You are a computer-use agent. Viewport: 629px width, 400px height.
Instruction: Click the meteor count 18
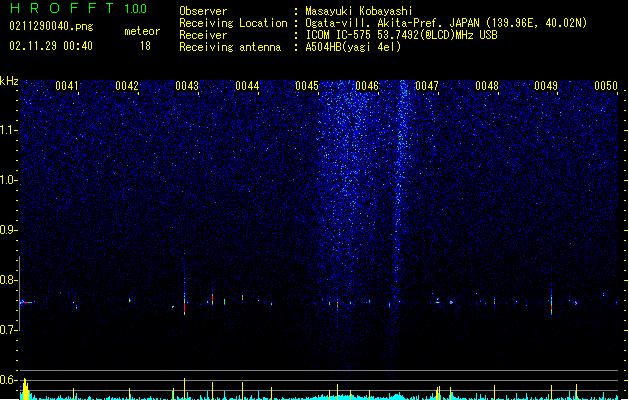click(x=145, y=46)
